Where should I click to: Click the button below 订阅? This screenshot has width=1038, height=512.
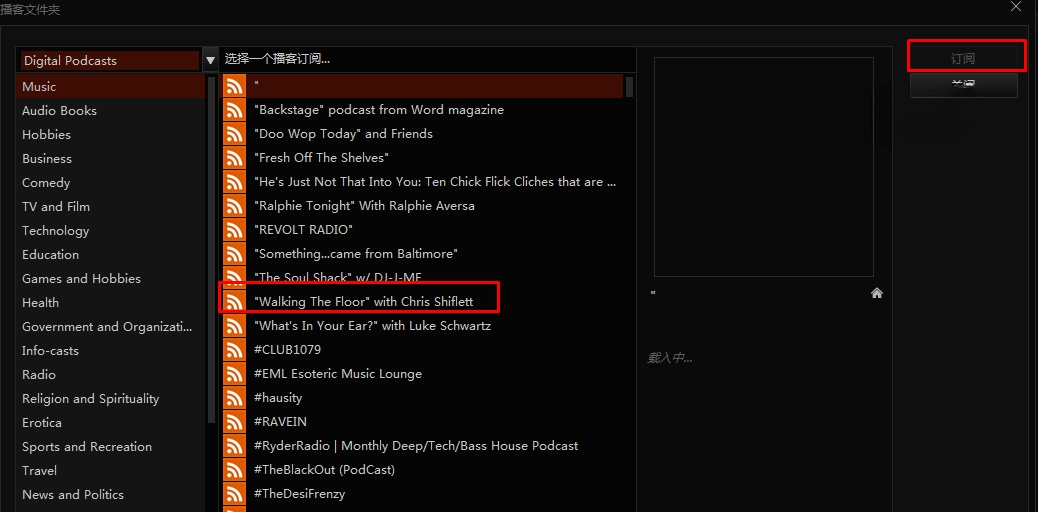click(x=963, y=85)
